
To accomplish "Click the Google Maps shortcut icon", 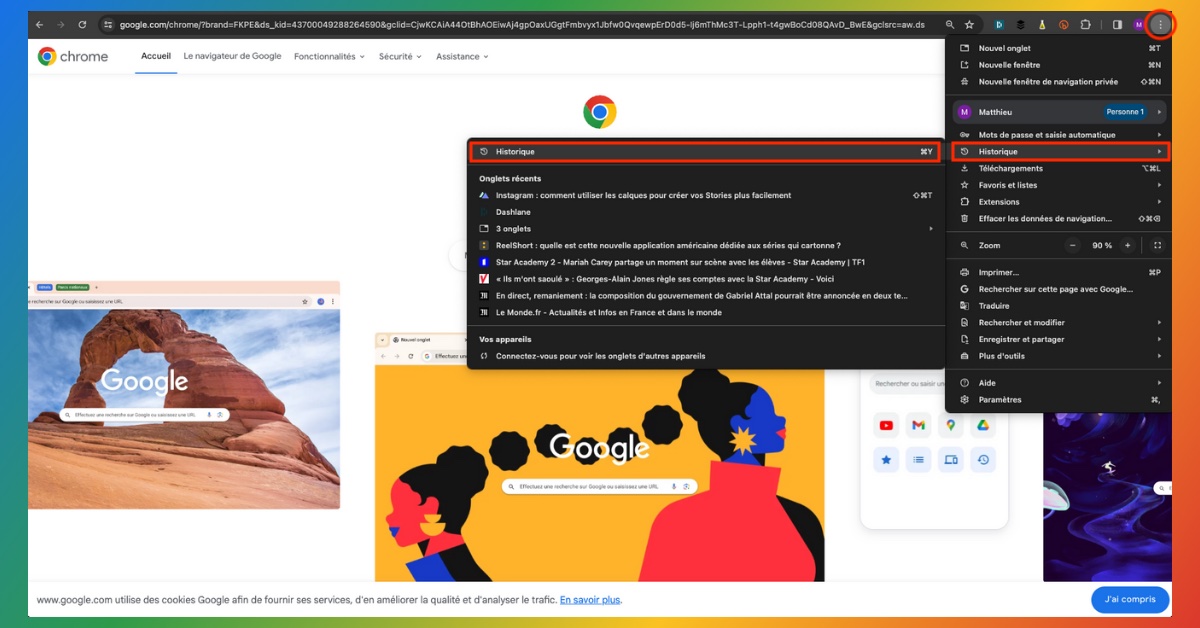I will pyautogui.click(x=951, y=426).
